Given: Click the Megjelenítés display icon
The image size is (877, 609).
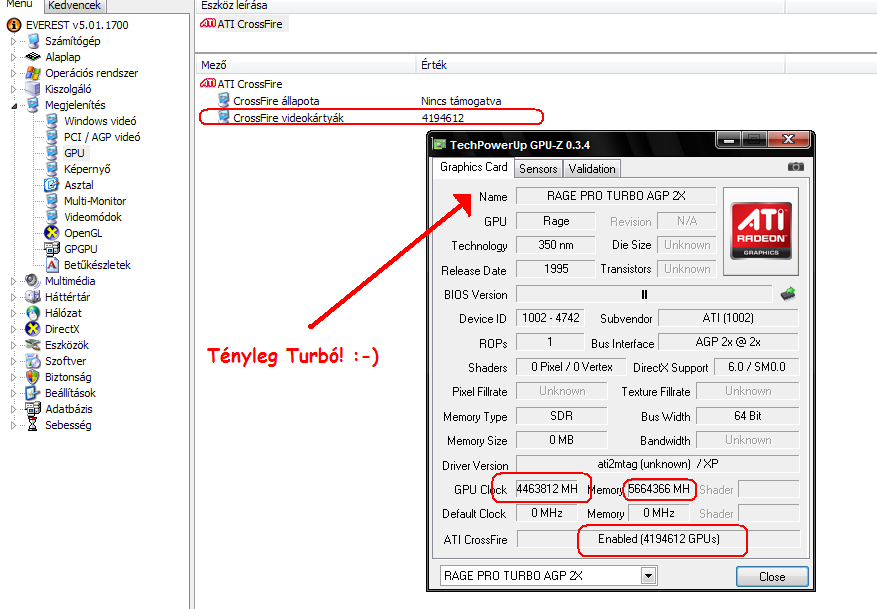Looking at the screenshot, I should click(x=34, y=105).
